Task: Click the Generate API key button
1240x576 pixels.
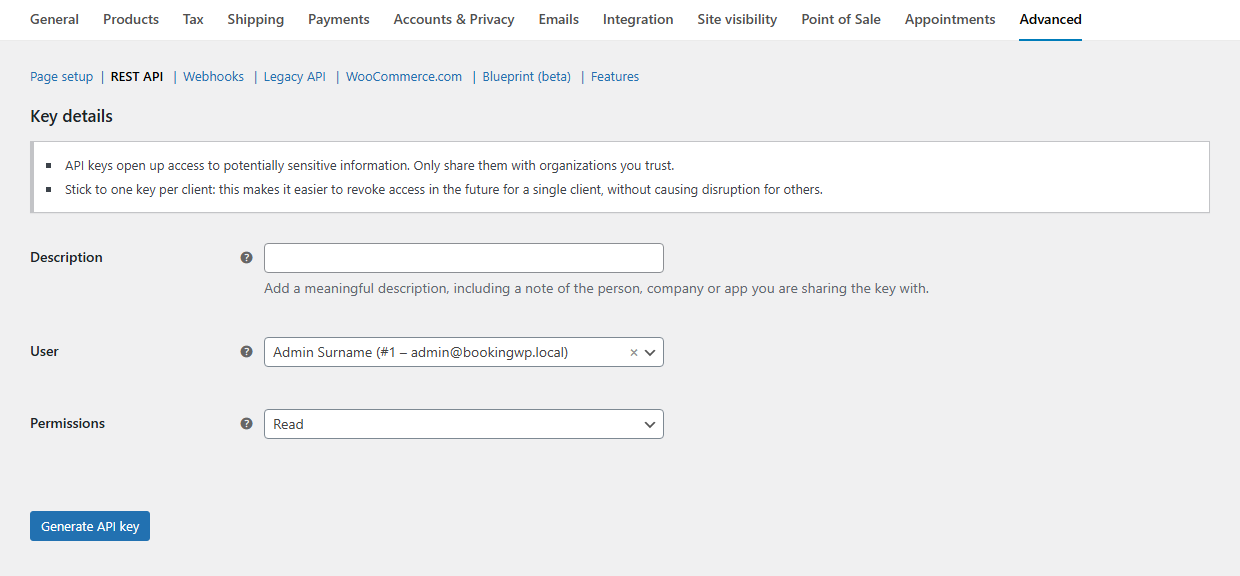Action: coord(89,525)
